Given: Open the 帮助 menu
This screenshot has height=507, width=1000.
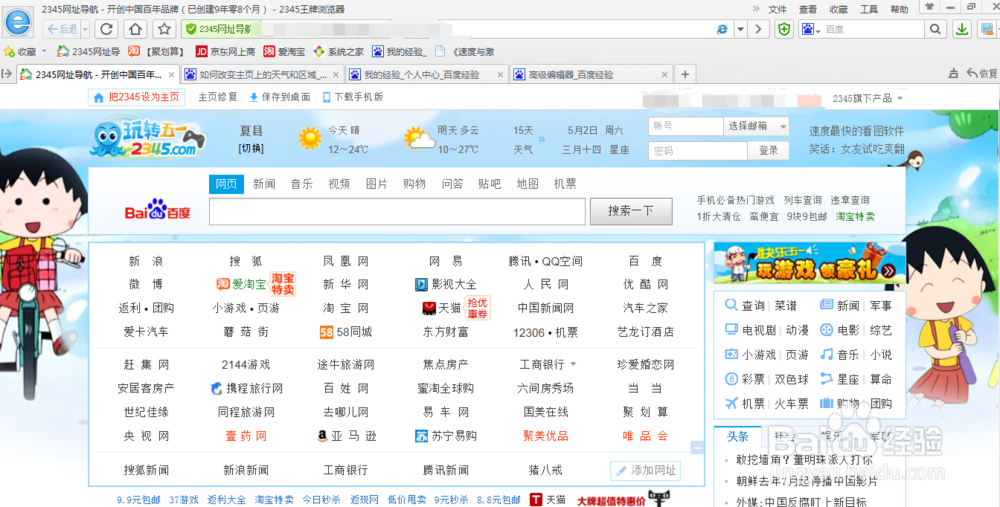Looking at the screenshot, I should (x=899, y=9).
